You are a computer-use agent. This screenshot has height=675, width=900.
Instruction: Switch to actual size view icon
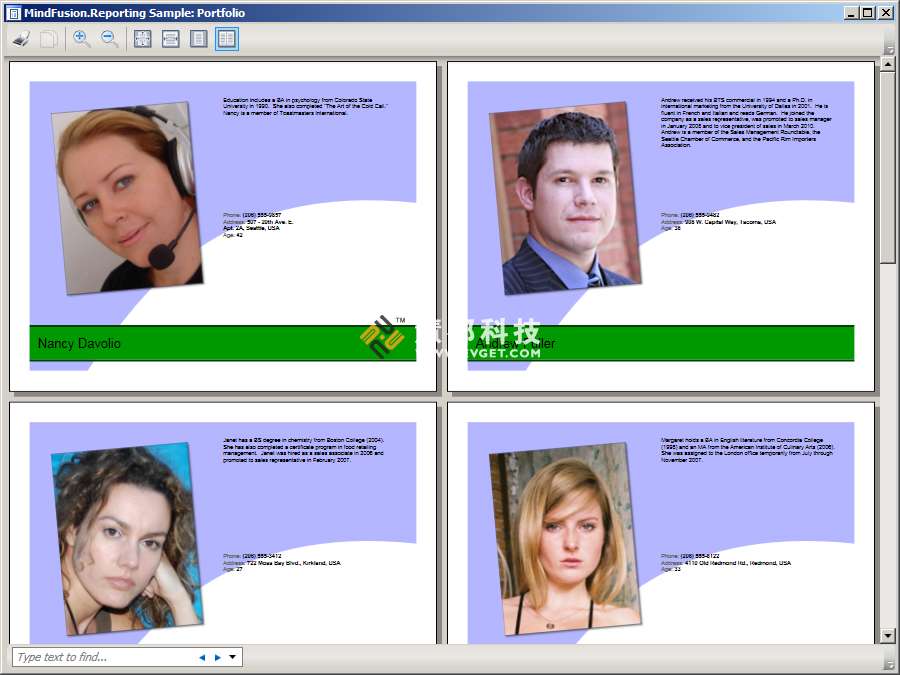(142, 39)
